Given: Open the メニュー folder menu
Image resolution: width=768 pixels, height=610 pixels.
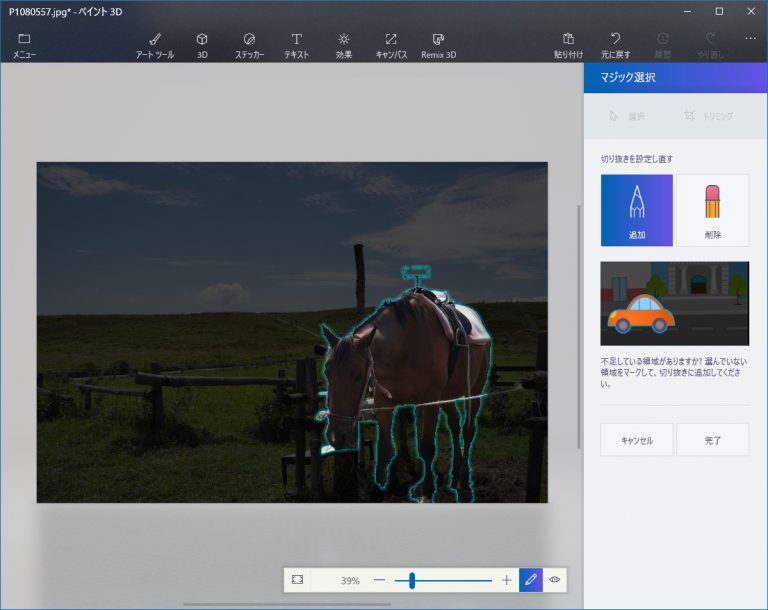Looking at the screenshot, I should [x=24, y=46].
